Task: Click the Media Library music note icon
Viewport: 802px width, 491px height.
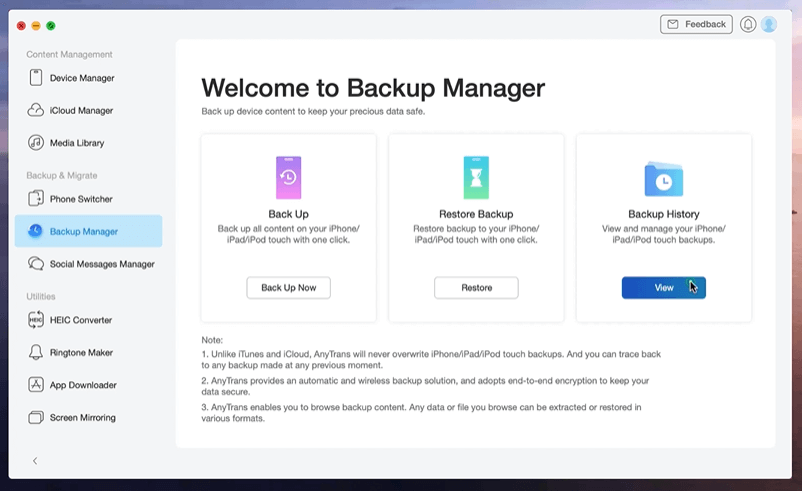Action: tap(36, 143)
